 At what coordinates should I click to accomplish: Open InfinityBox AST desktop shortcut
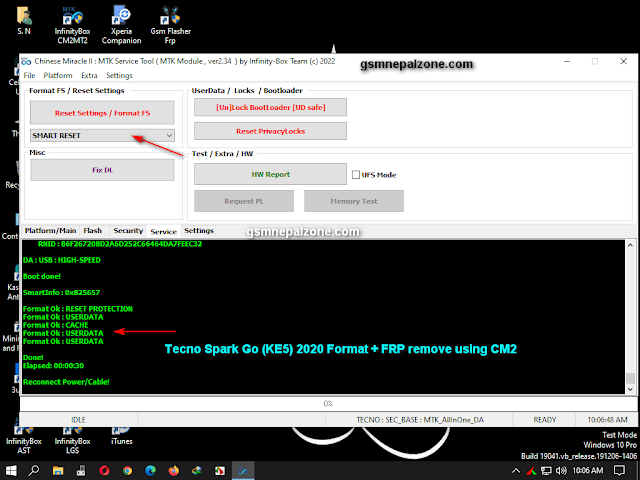(24, 441)
